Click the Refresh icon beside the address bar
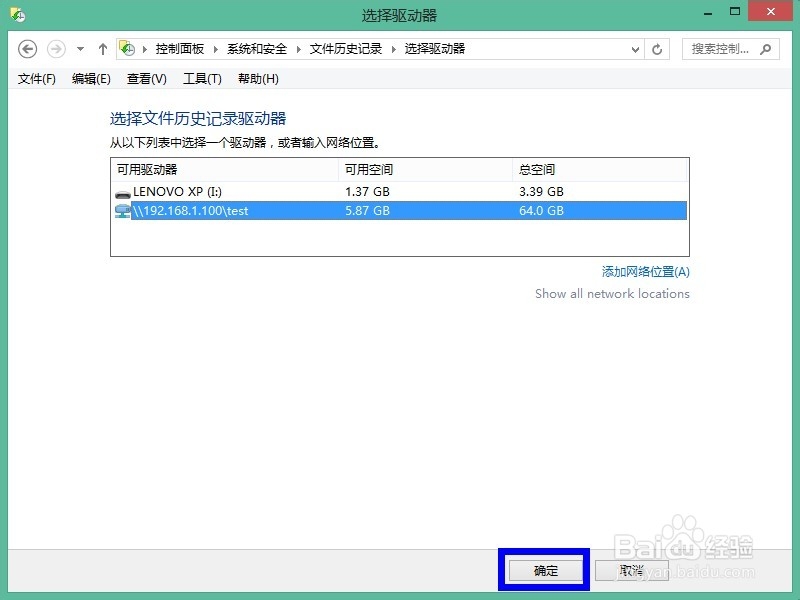 tap(656, 48)
